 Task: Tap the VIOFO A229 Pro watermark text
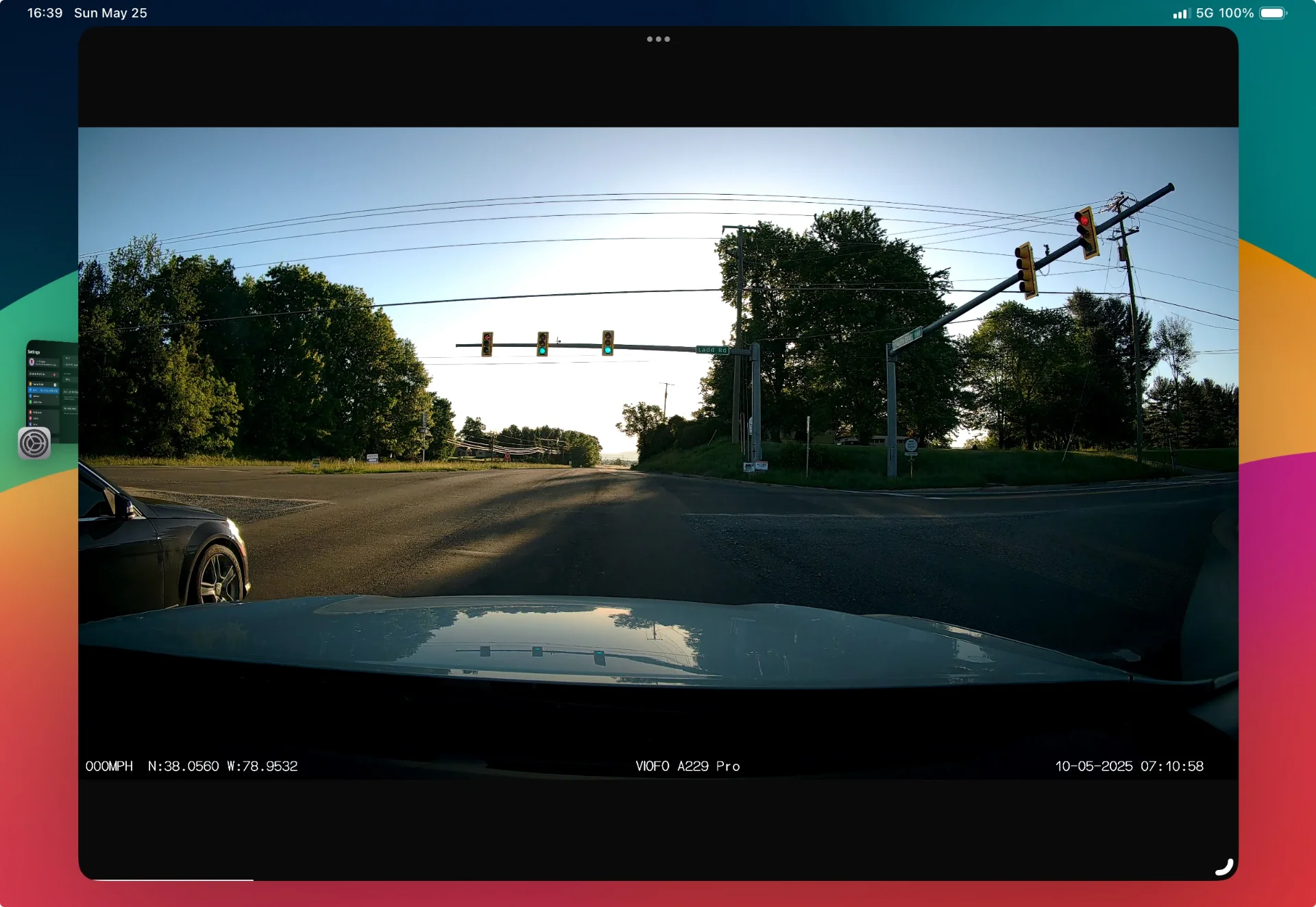(687, 766)
